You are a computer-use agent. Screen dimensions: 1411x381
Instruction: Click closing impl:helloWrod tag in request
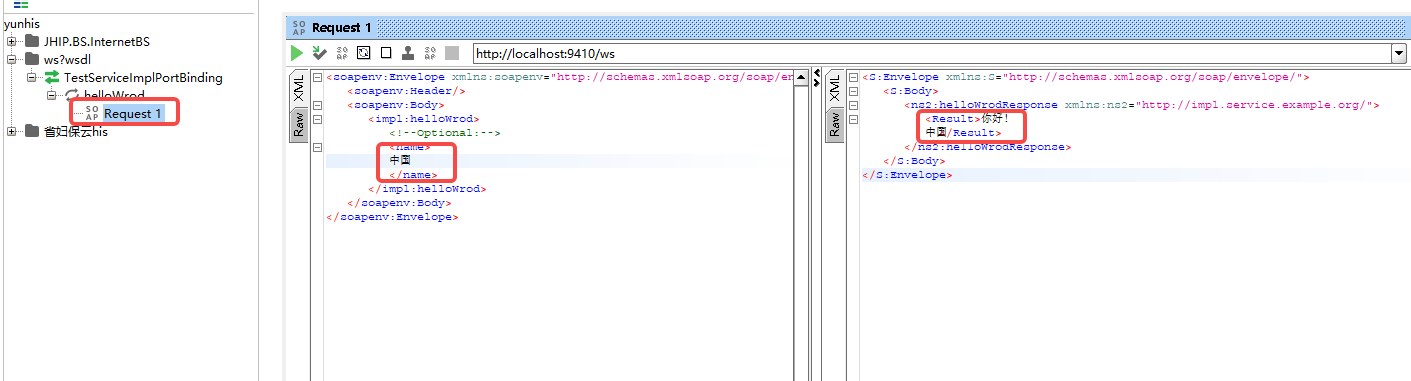426,188
